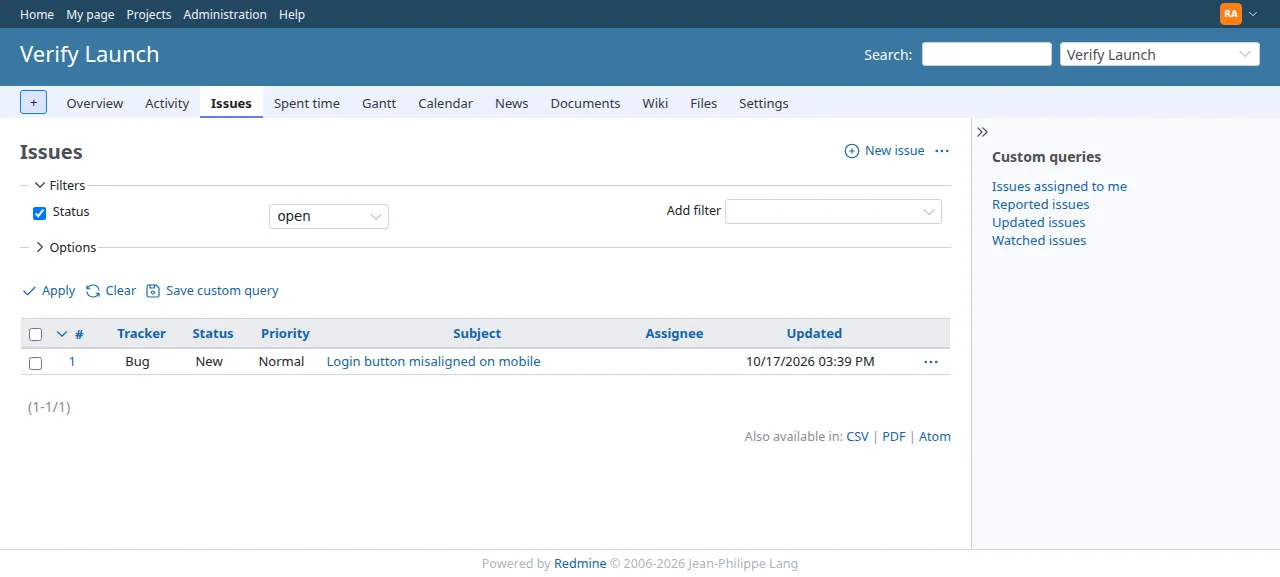Screen dimensions: 1280x577
Task: Open the Gantt tab
Action: [379, 103]
